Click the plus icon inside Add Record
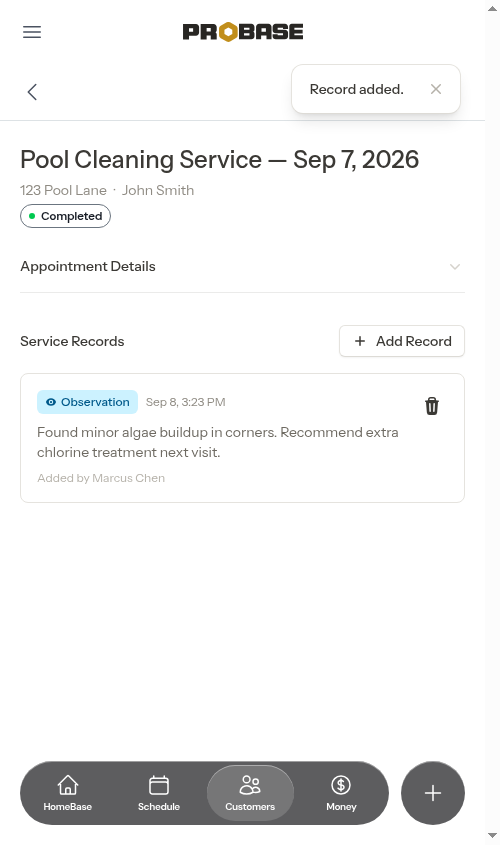Viewport: 500px width, 845px height. [x=360, y=341]
